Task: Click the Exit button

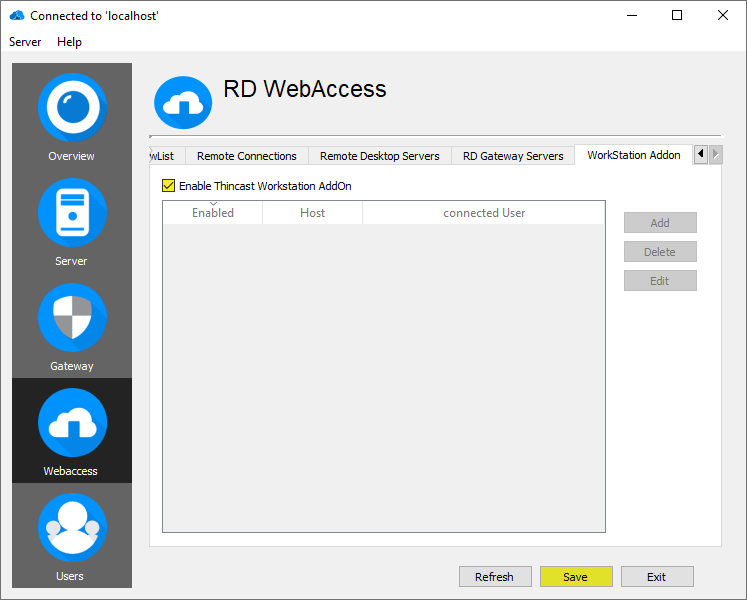Action: pyautogui.click(x=657, y=577)
